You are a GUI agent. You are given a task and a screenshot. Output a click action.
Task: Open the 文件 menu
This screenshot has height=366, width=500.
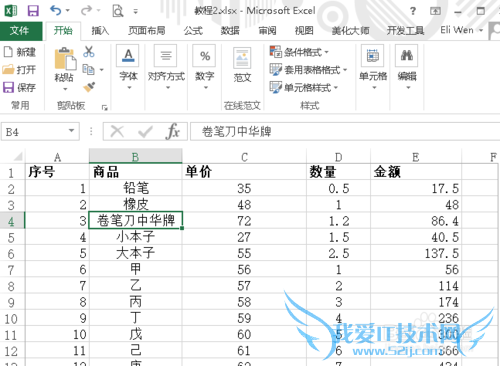(x=21, y=31)
